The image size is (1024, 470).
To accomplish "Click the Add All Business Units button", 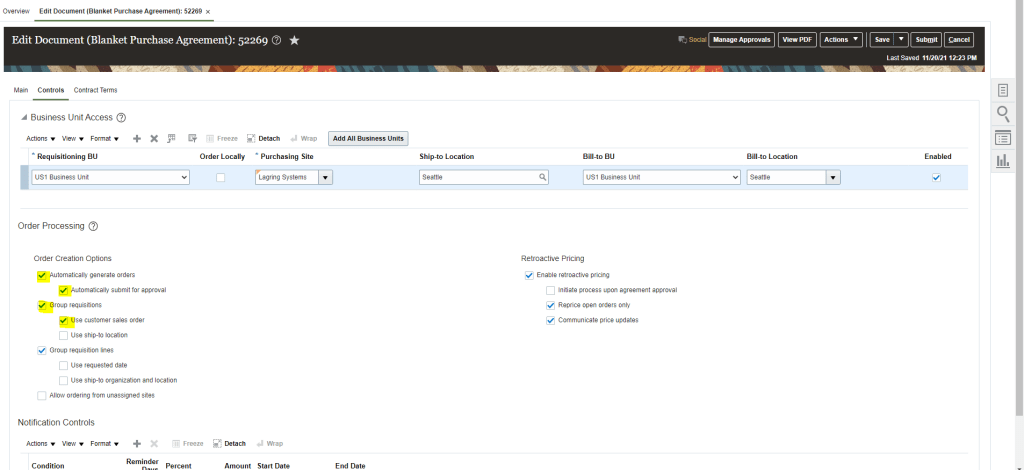I will (x=368, y=138).
